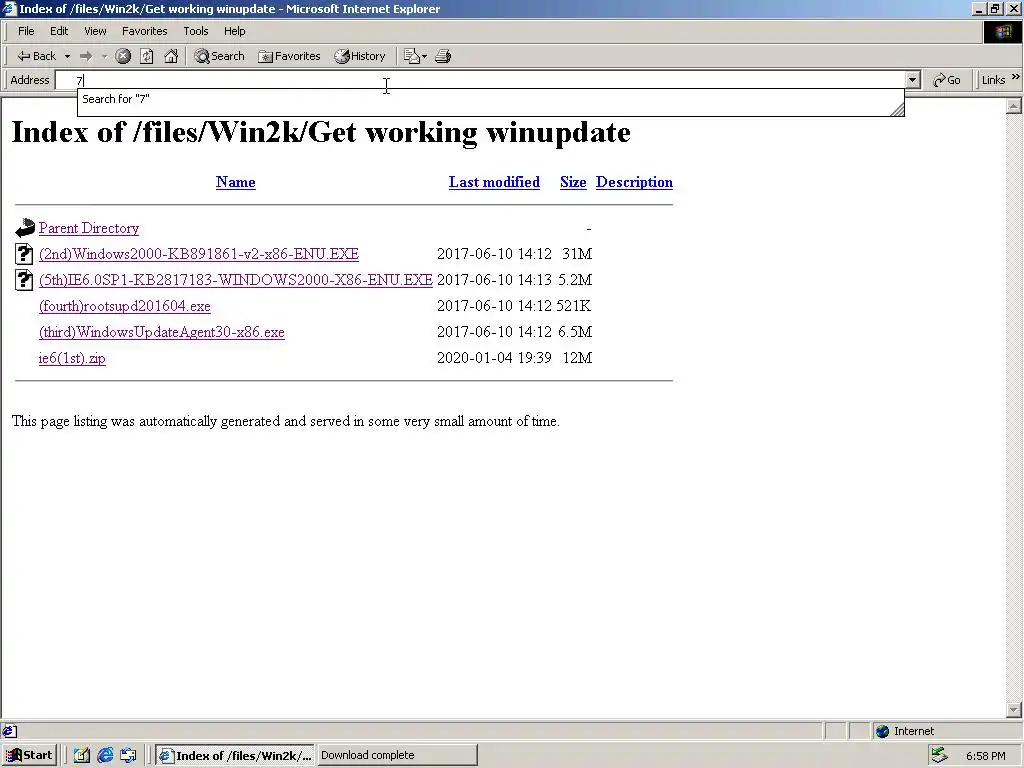
Task: Click unknown-file icon beside (2nd)Windows2000 file
Action: click(24, 253)
